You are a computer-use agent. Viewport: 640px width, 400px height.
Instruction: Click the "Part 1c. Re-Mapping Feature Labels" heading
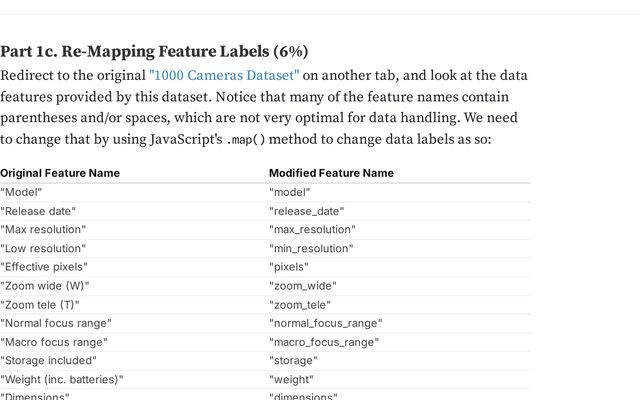click(154, 51)
